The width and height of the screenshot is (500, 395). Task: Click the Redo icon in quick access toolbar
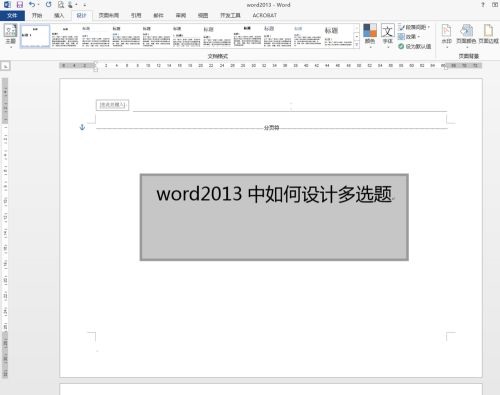[49, 5]
